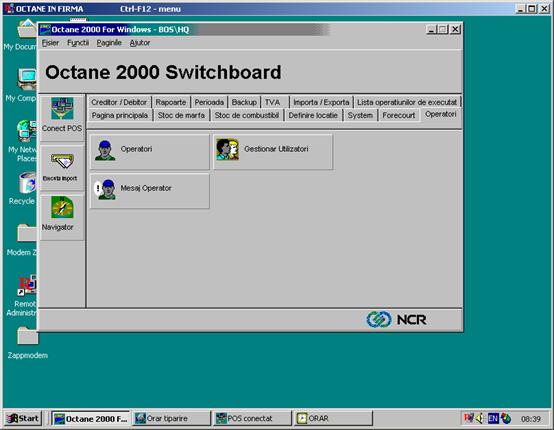Select the Backup tab

tap(244, 102)
